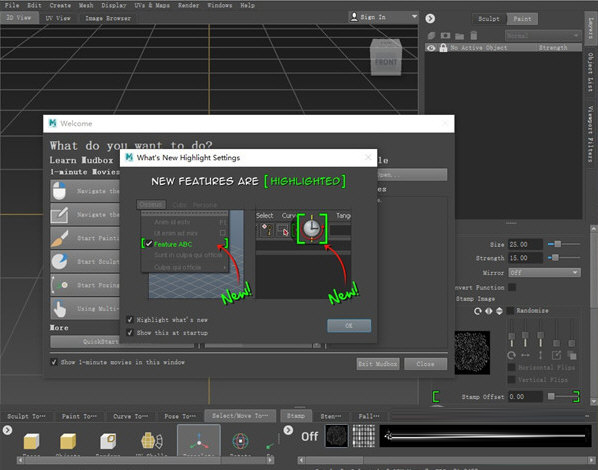Open the Using Multi-touch movie
The image size is (598, 470).
pos(85,308)
